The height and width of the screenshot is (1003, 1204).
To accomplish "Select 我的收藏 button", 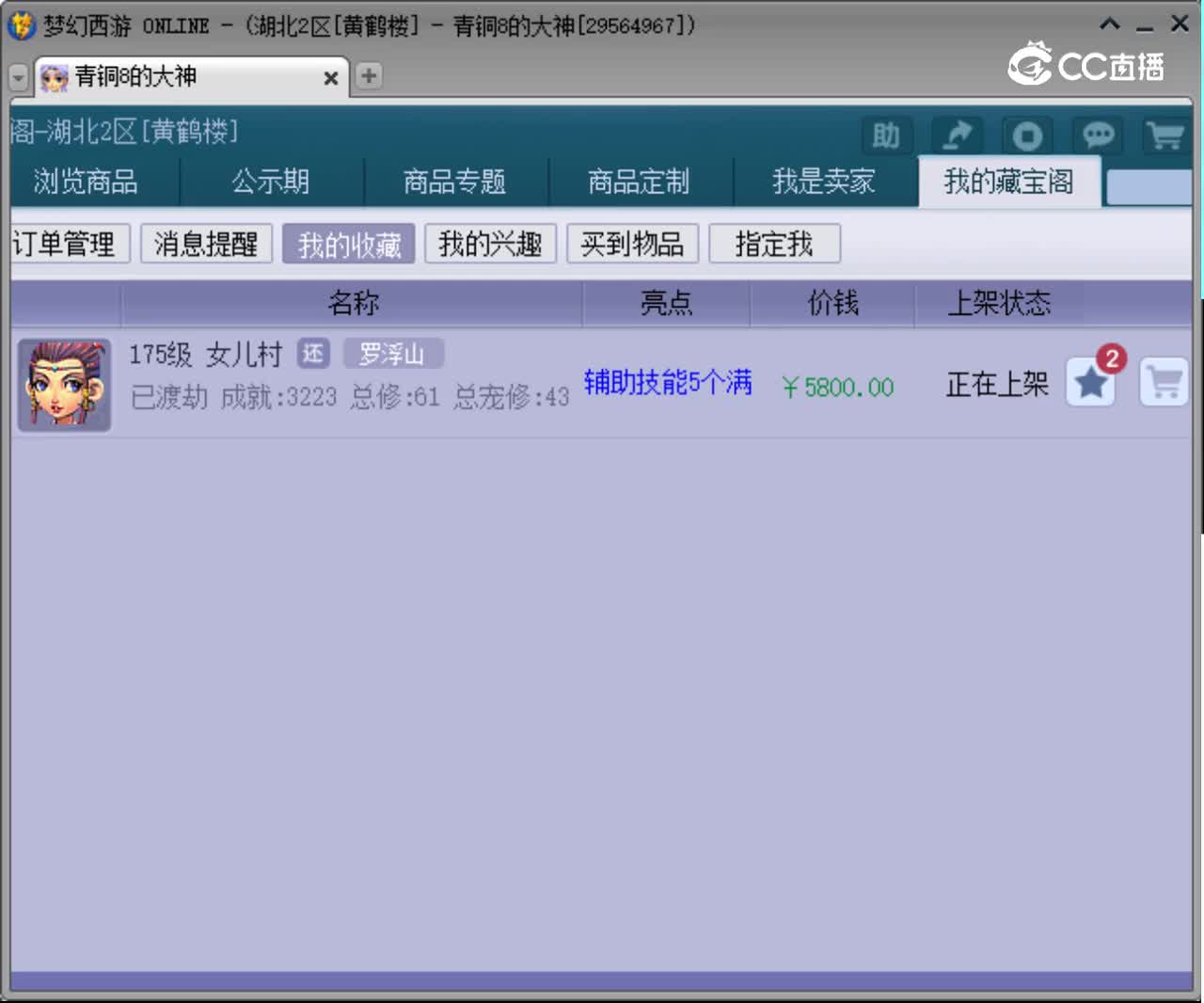I will click(x=349, y=245).
